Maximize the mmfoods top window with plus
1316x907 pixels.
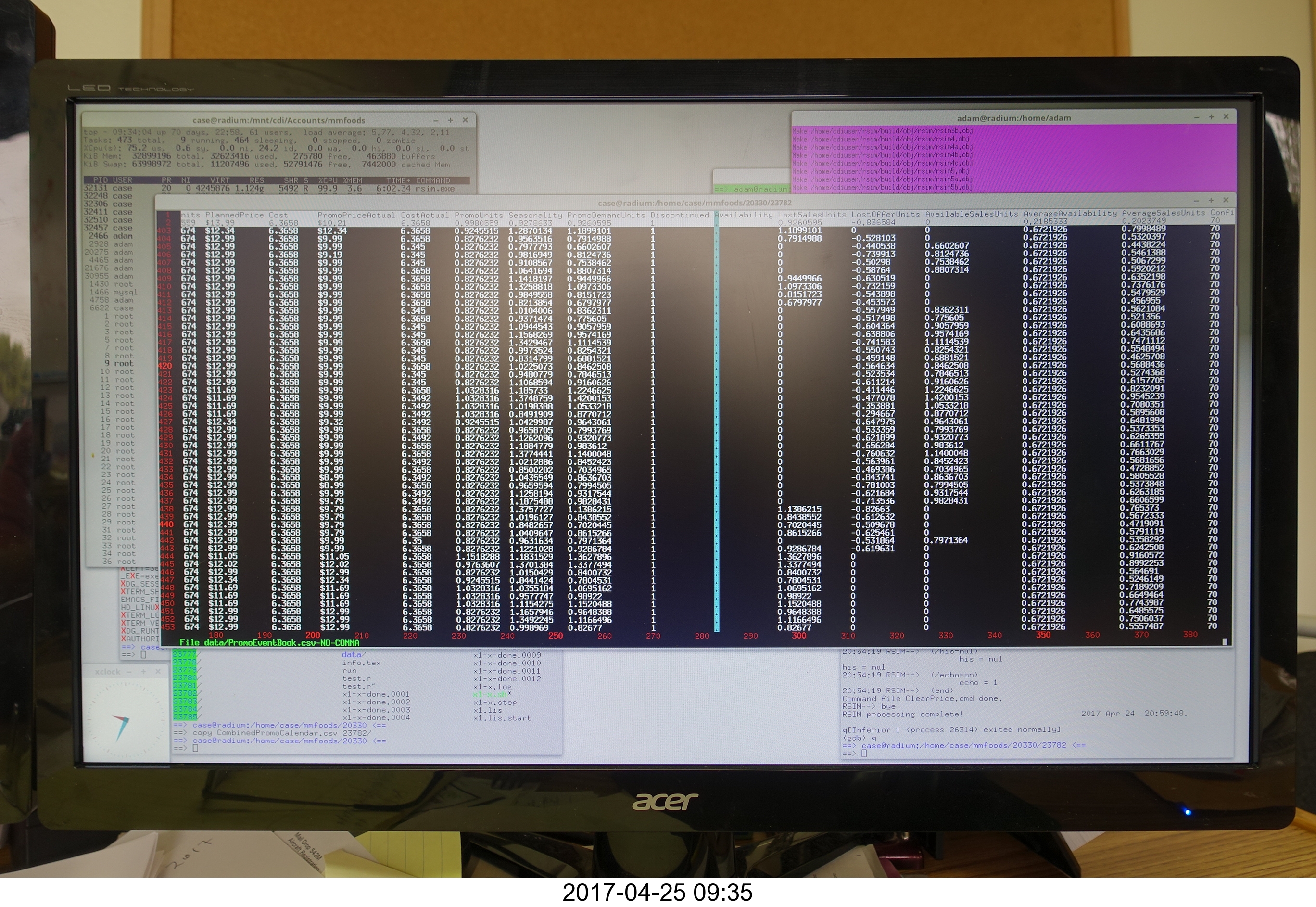450,120
